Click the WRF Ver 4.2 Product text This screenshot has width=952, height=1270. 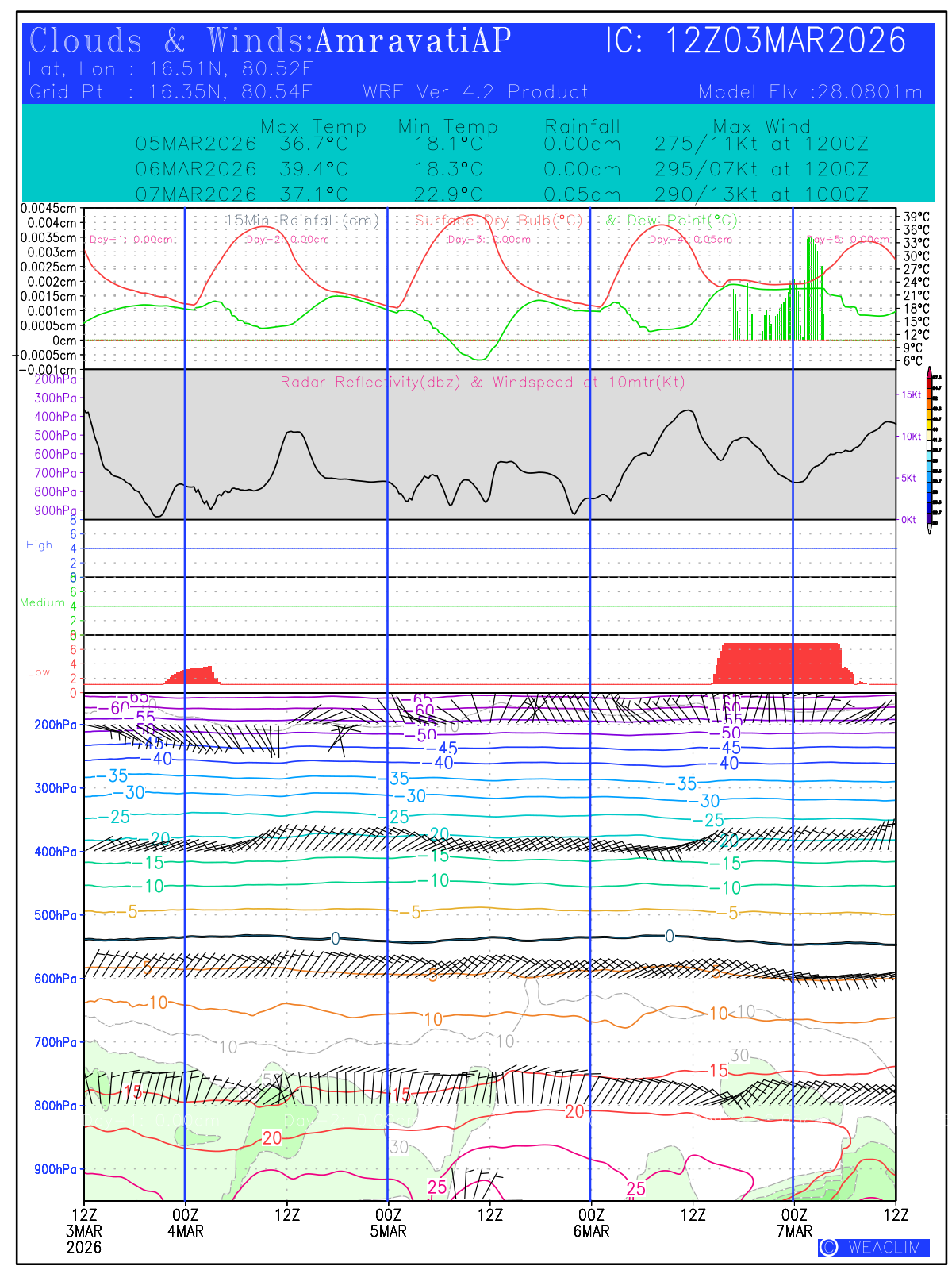(476, 92)
